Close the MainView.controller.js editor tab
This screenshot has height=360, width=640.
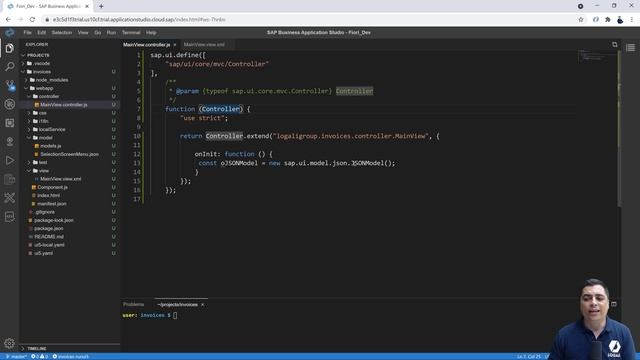coord(175,45)
